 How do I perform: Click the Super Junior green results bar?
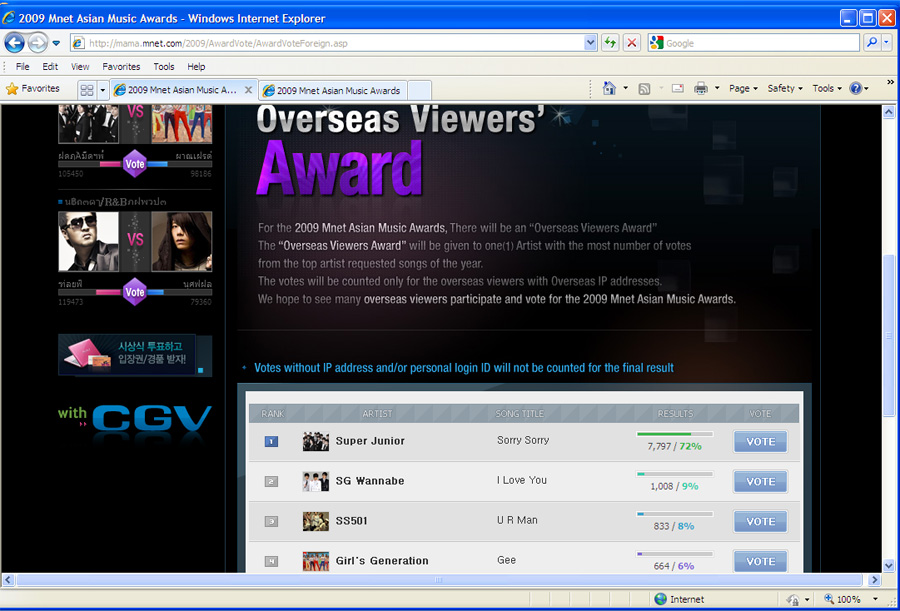[x=674, y=434]
